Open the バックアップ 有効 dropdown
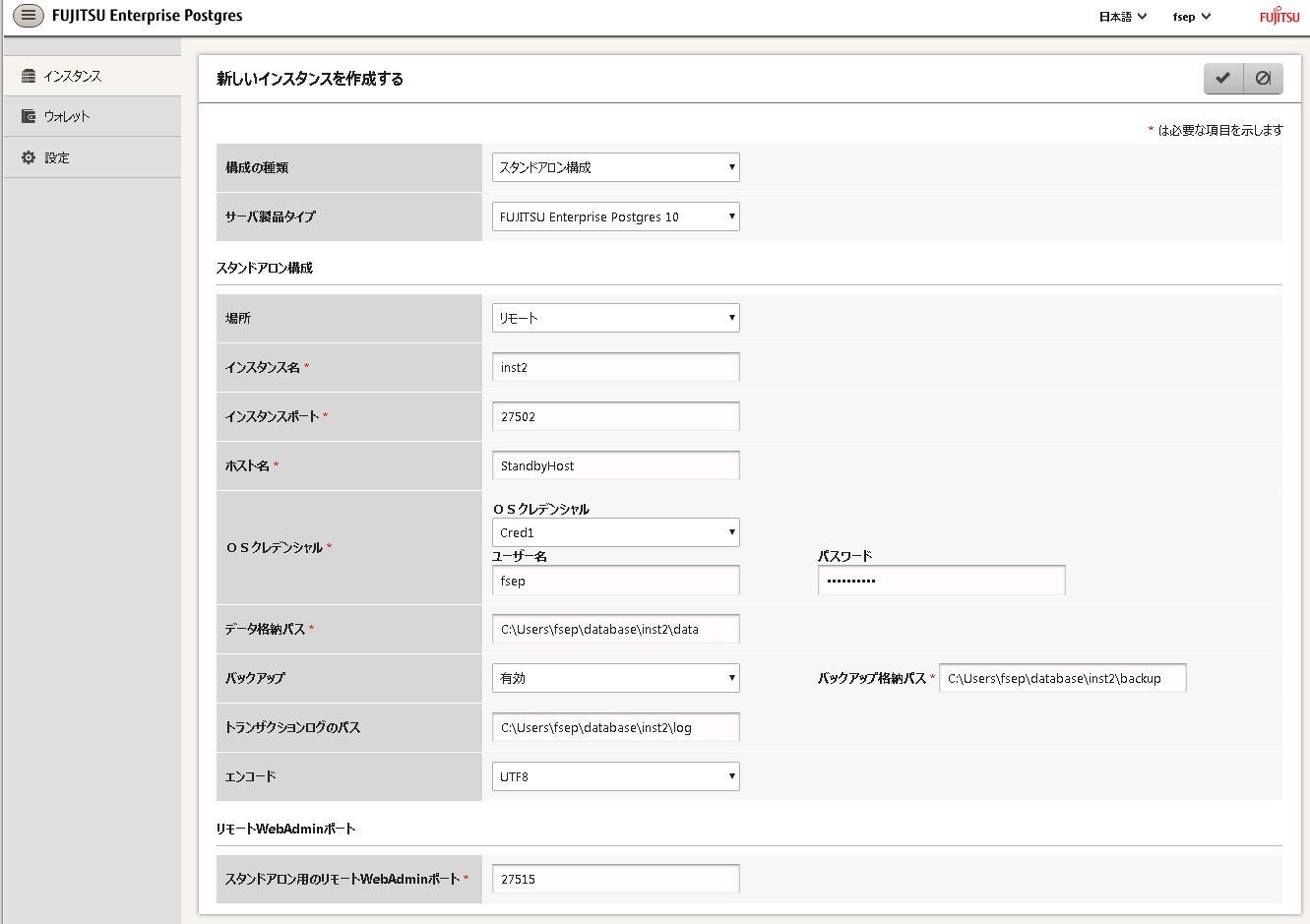 [616, 678]
